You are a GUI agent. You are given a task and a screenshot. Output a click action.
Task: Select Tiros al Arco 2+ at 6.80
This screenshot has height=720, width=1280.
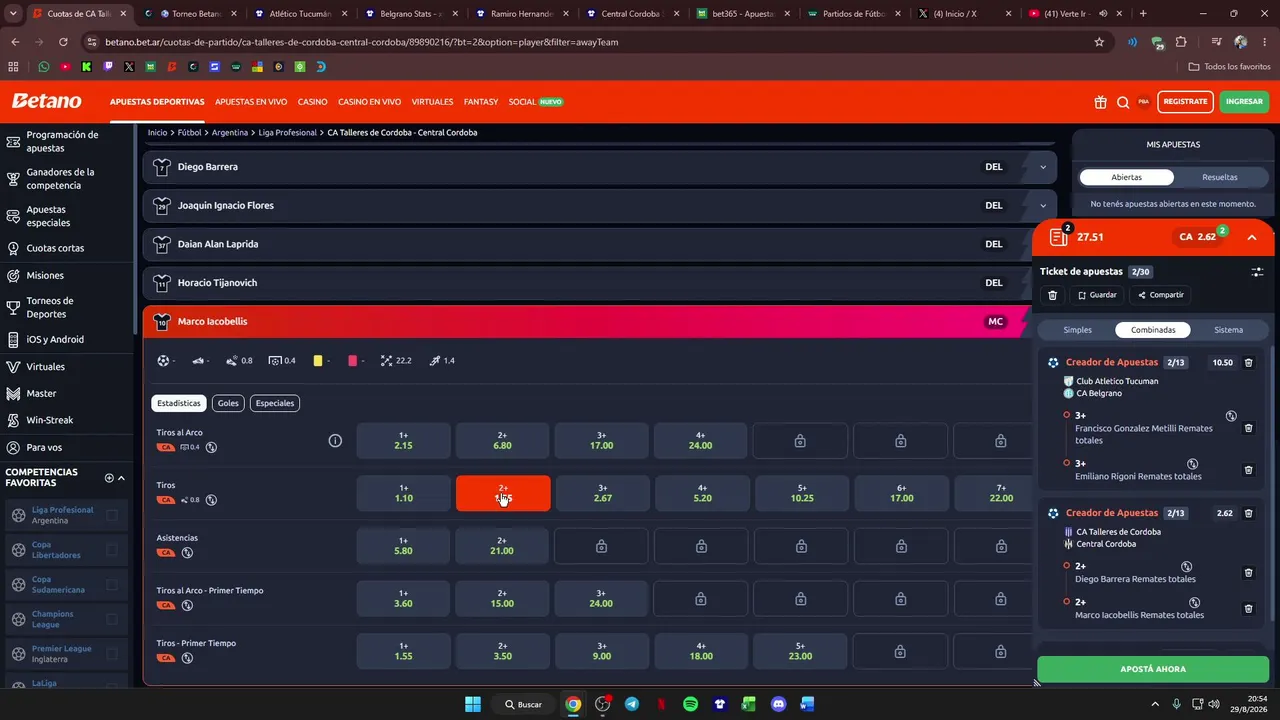pyautogui.click(x=502, y=441)
